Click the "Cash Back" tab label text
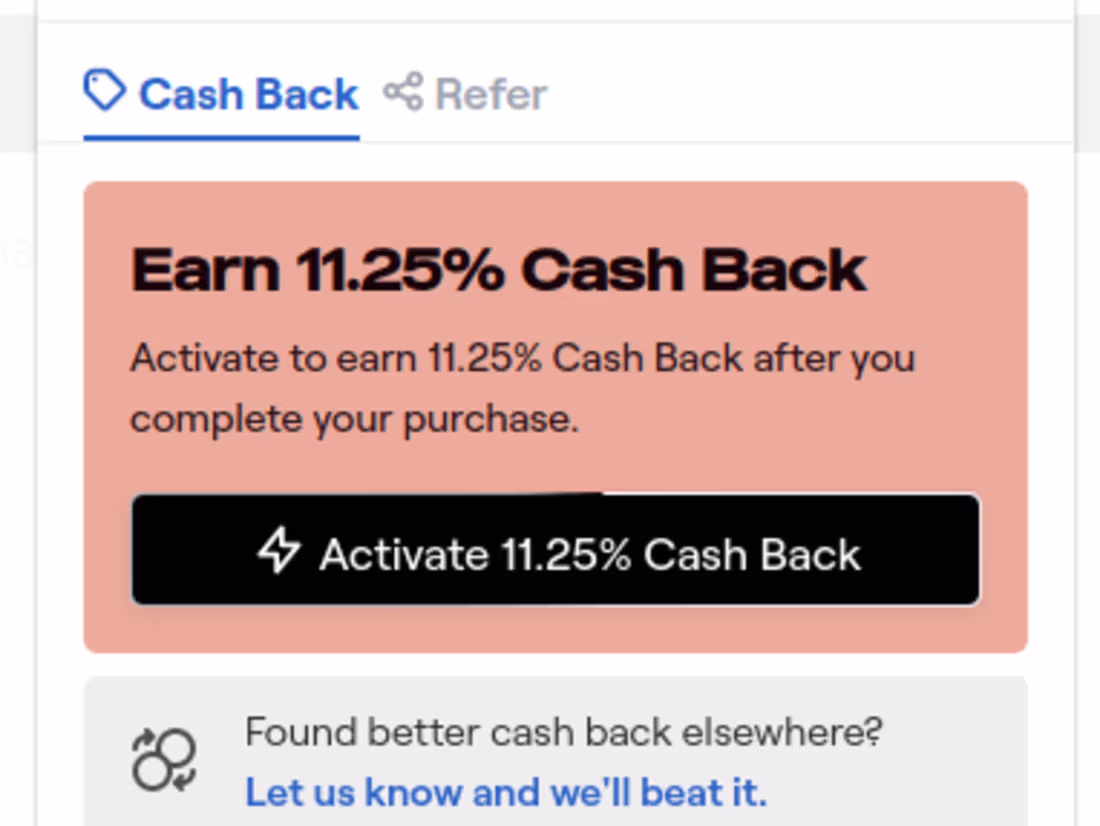The width and height of the screenshot is (1100, 826). [248, 95]
